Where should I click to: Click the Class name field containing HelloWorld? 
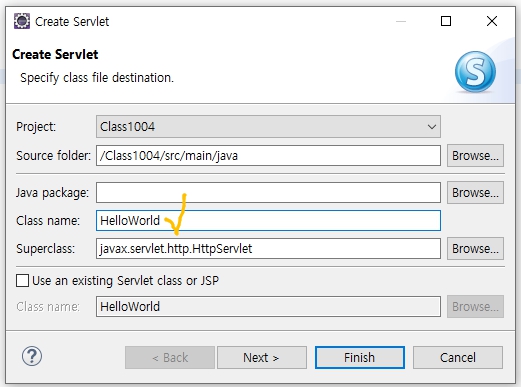point(268,220)
